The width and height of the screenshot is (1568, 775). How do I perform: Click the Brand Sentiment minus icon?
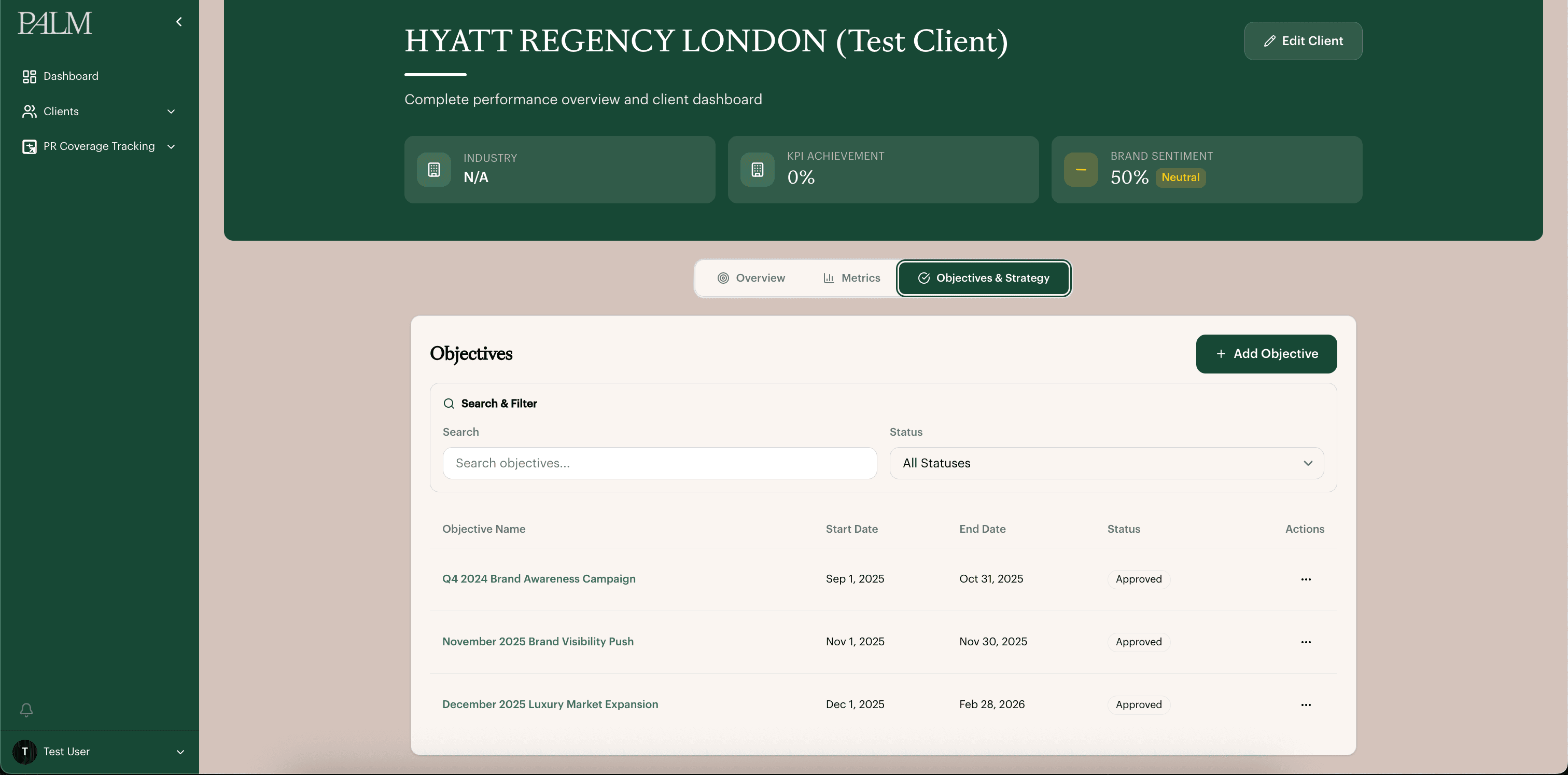pos(1081,169)
